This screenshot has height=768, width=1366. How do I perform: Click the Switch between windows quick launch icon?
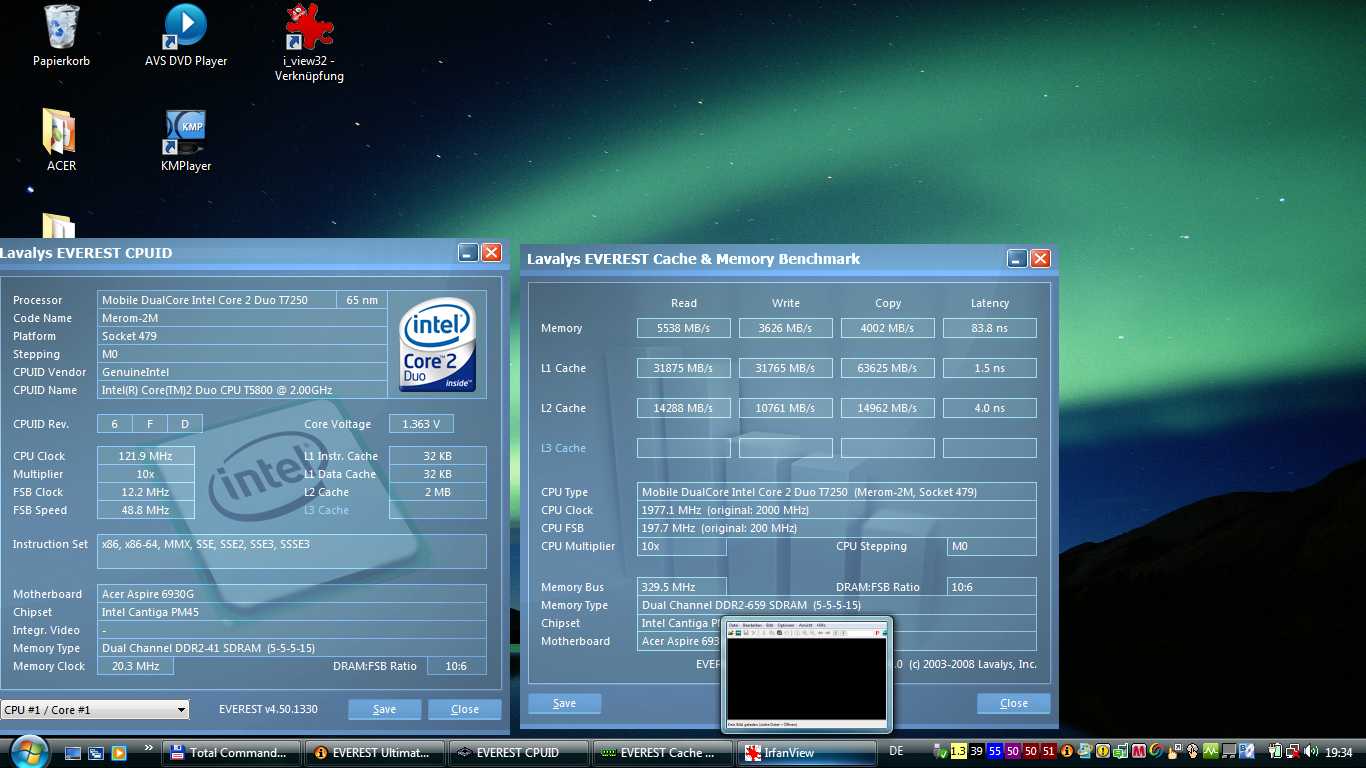pos(96,752)
